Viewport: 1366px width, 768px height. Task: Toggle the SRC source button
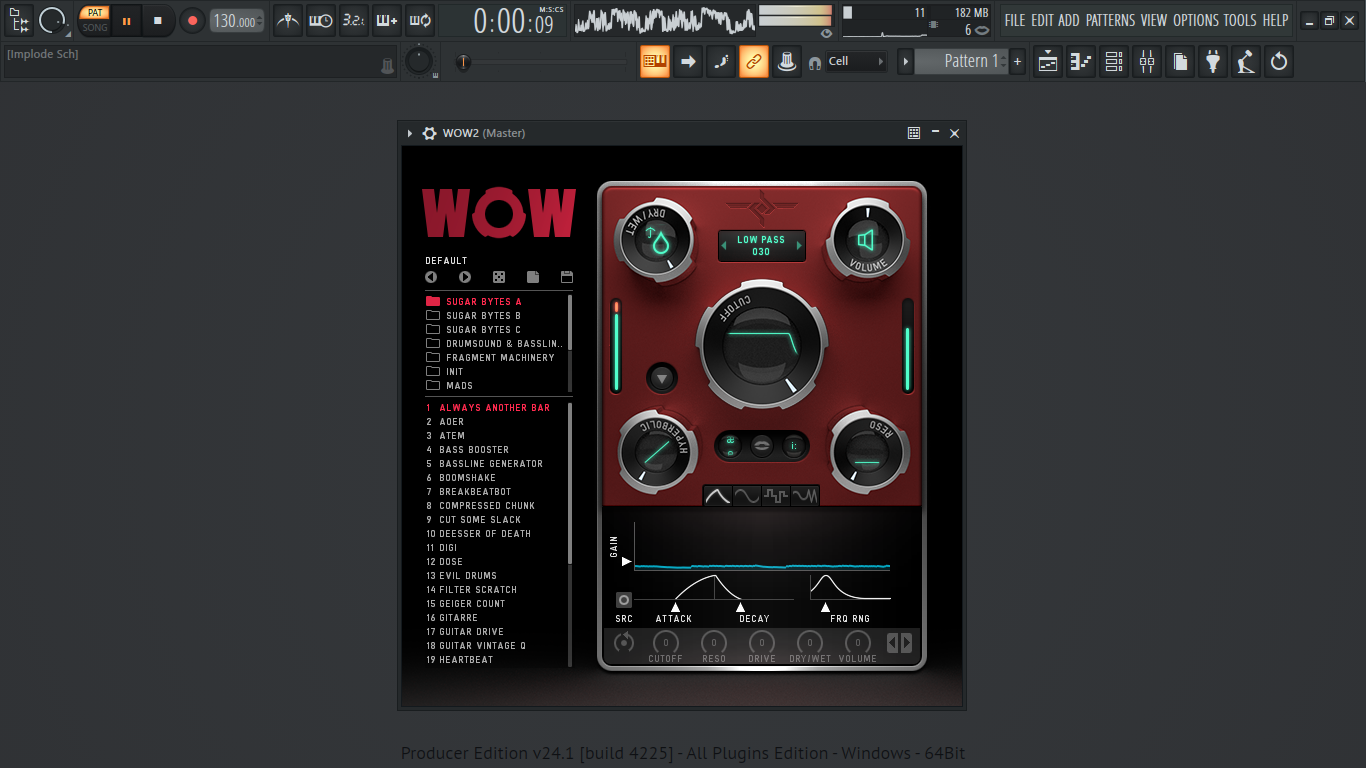[x=624, y=600]
